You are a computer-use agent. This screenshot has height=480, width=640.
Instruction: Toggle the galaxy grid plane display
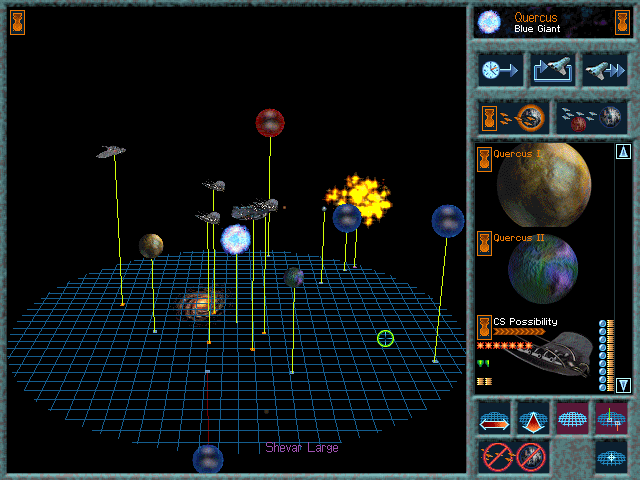[x=572, y=418]
